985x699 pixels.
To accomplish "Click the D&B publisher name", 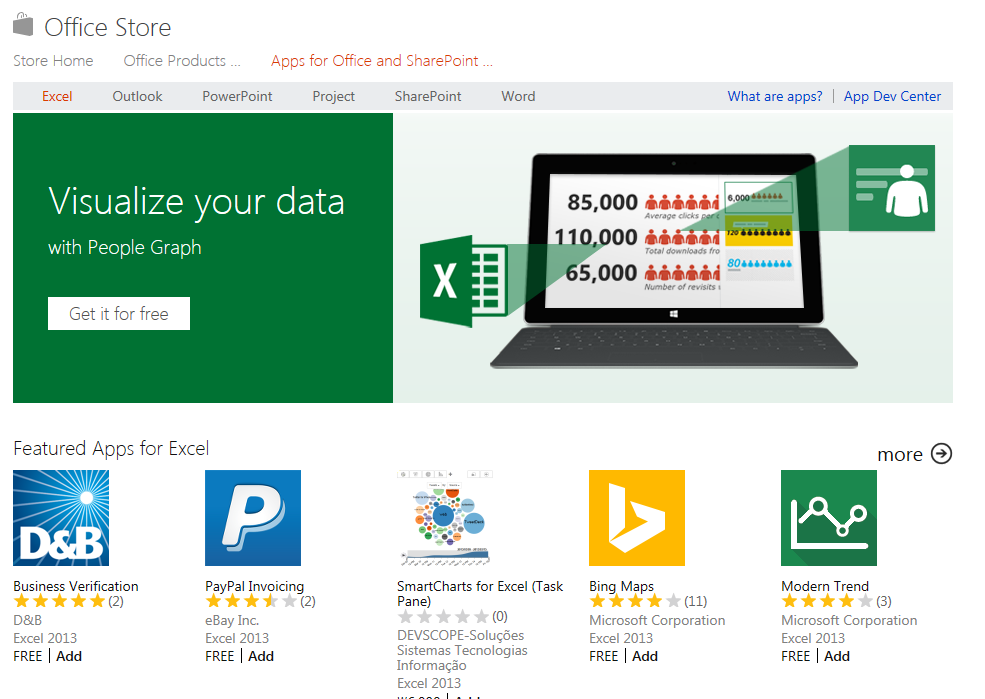I will pos(28,620).
